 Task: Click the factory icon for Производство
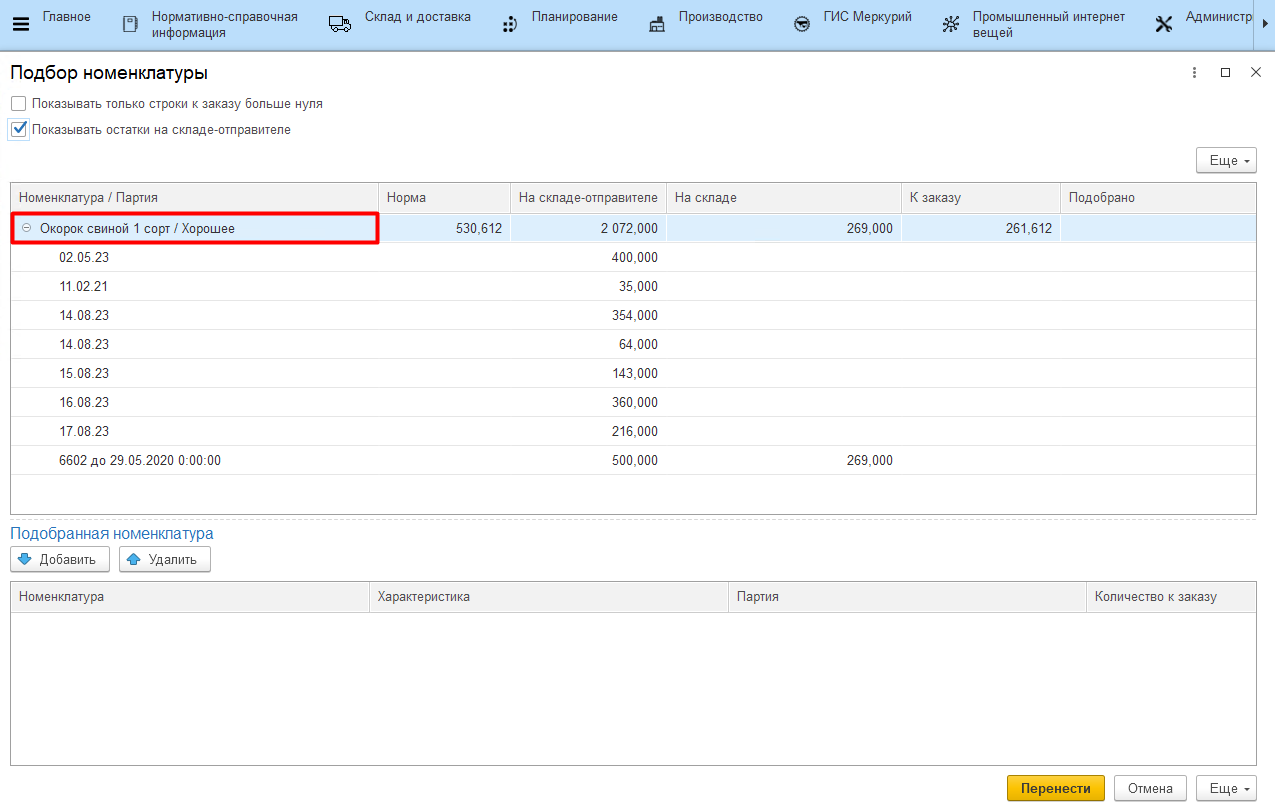pos(657,25)
